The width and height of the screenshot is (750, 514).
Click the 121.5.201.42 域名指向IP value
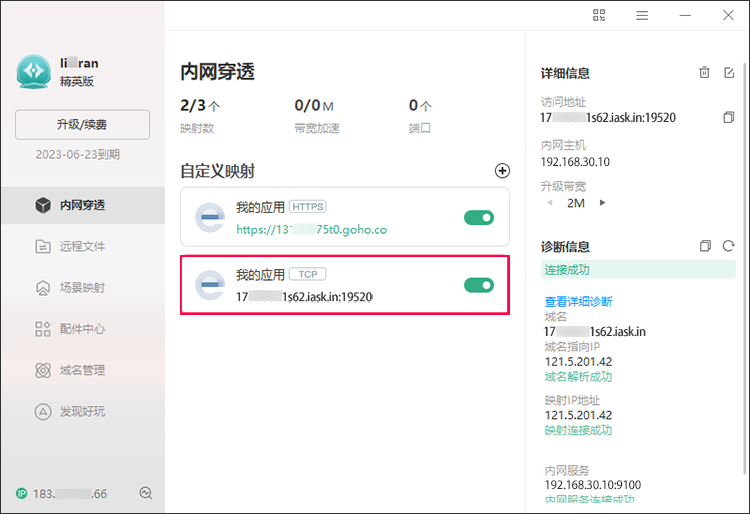tap(578, 361)
